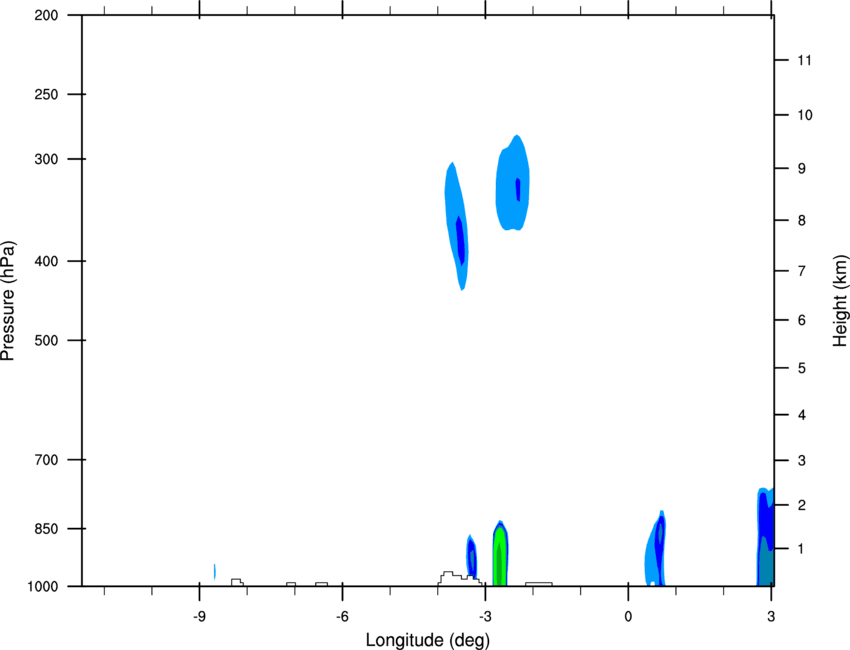
Task: Click the 'Longitude (deg)' axis title
Action: pyautogui.click(x=428, y=640)
